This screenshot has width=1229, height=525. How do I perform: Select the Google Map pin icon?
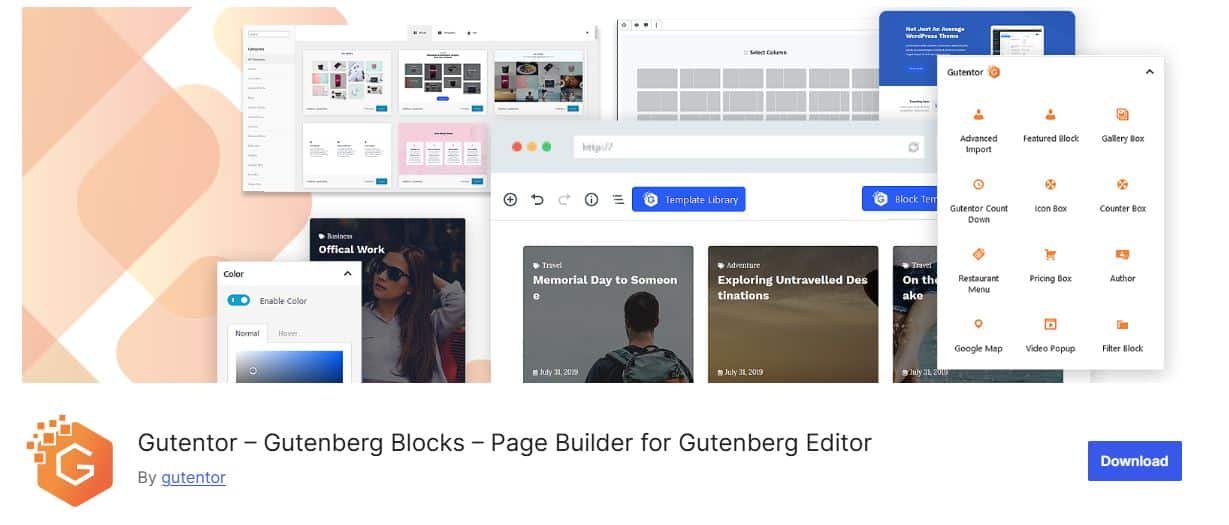click(x=978, y=324)
